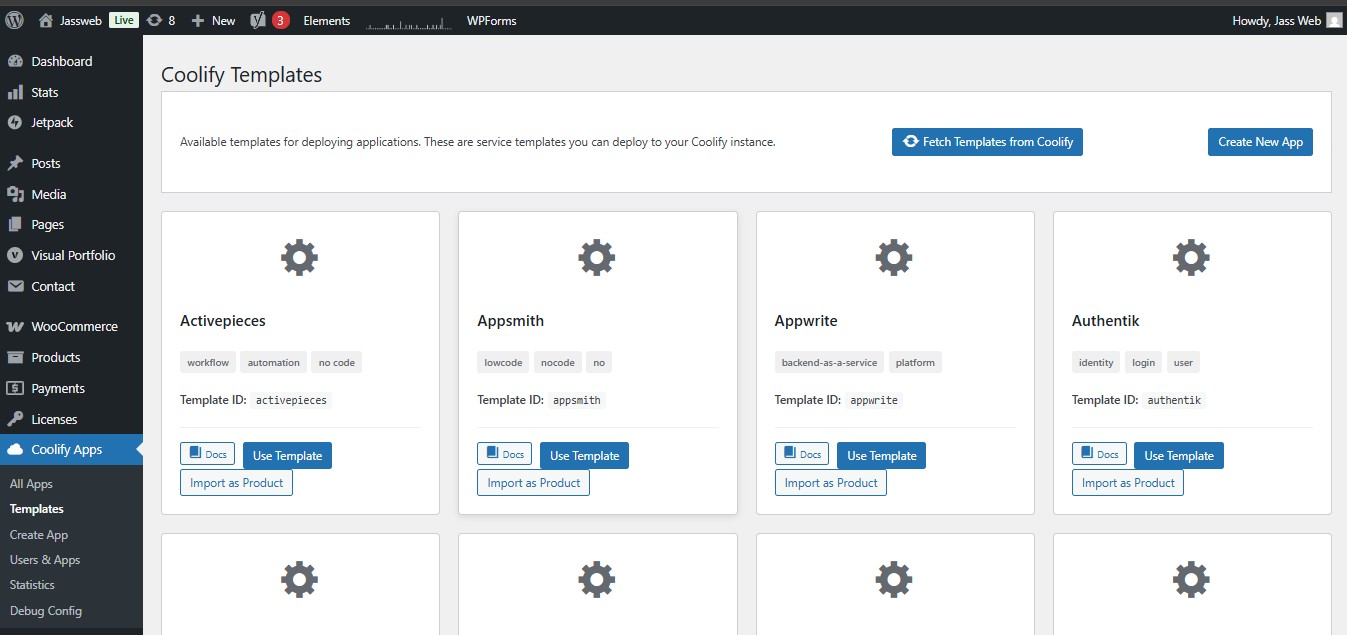
Task: Click the admin bar stats sparkline graph
Action: click(408, 21)
